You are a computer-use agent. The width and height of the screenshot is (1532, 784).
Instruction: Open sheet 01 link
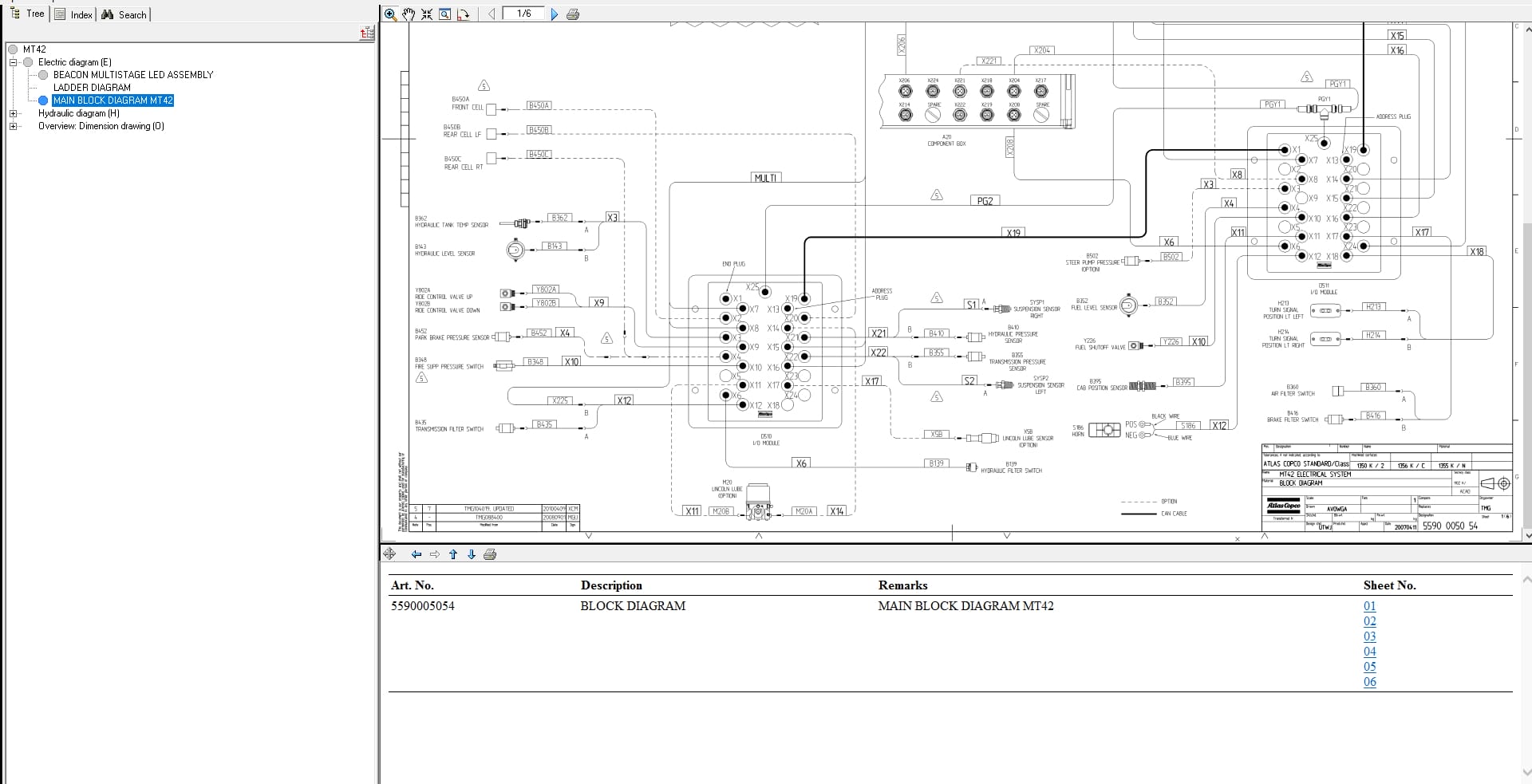click(x=1369, y=606)
